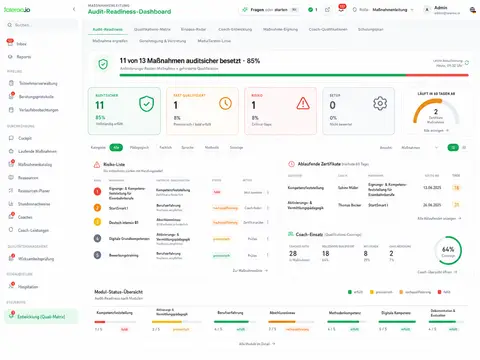Open row menu for Bewerbungstraining risk
480x360 pixels.
[268, 255]
